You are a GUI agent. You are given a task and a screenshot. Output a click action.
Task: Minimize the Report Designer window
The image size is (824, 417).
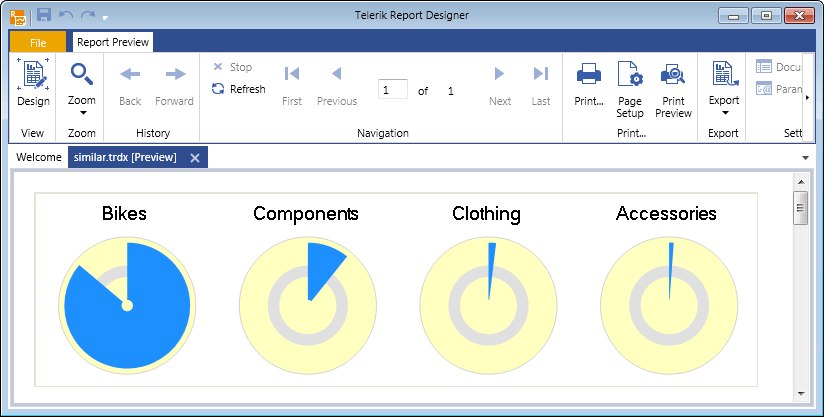point(733,16)
